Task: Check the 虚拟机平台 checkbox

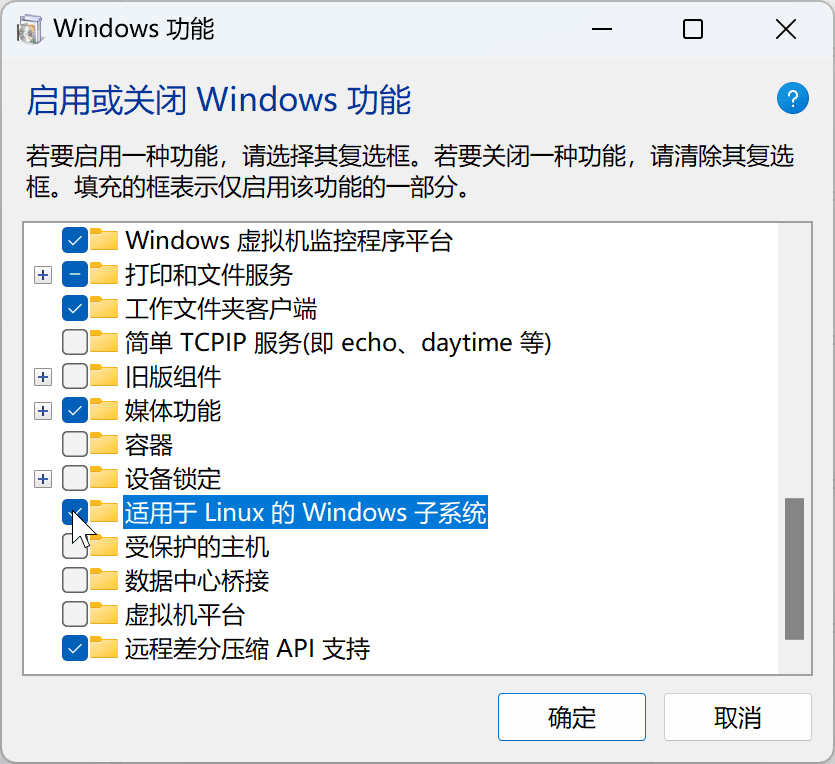Action: click(x=75, y=614)
